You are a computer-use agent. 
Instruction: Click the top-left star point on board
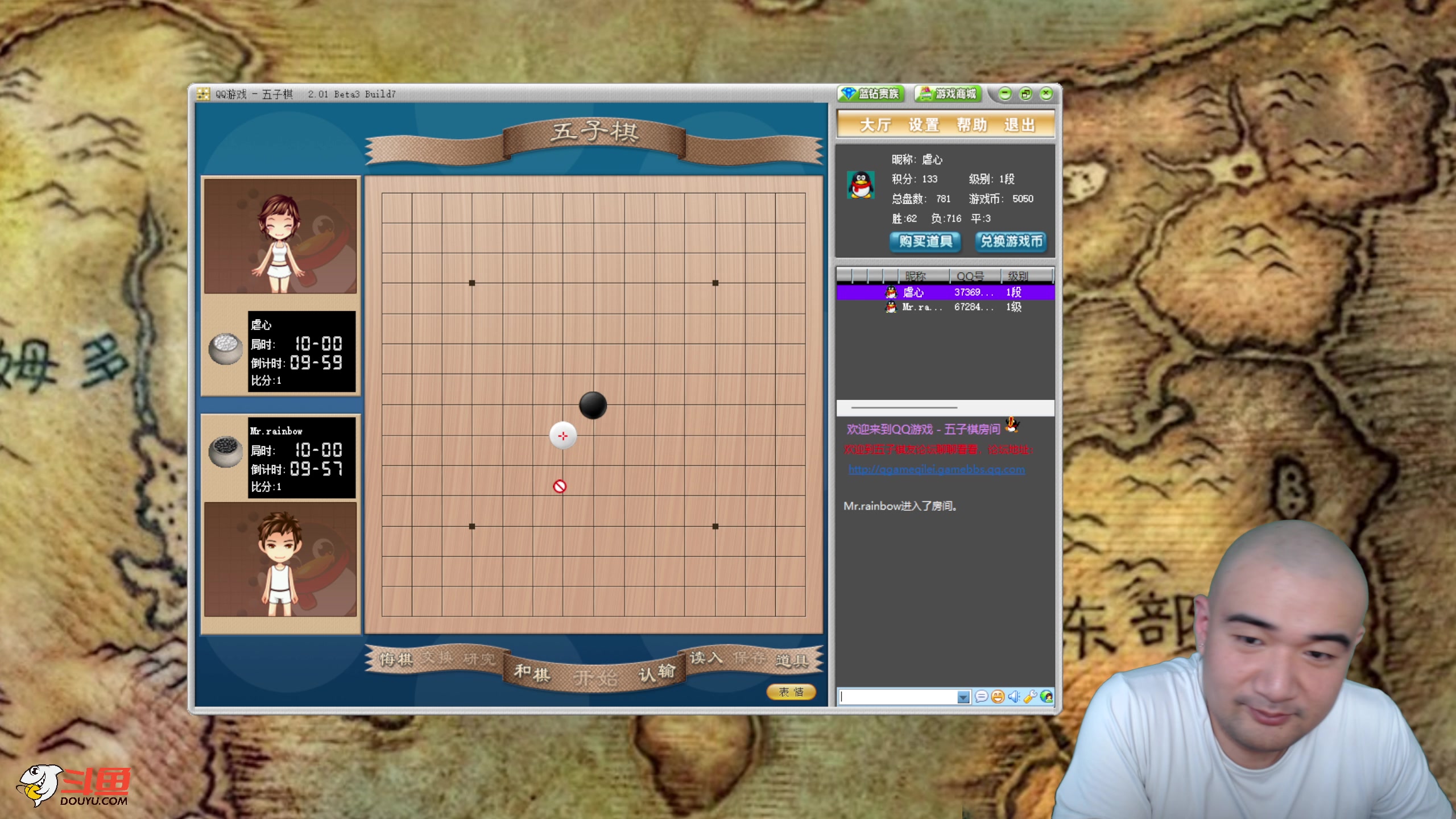pyautogui.click(x=472, y=283)
